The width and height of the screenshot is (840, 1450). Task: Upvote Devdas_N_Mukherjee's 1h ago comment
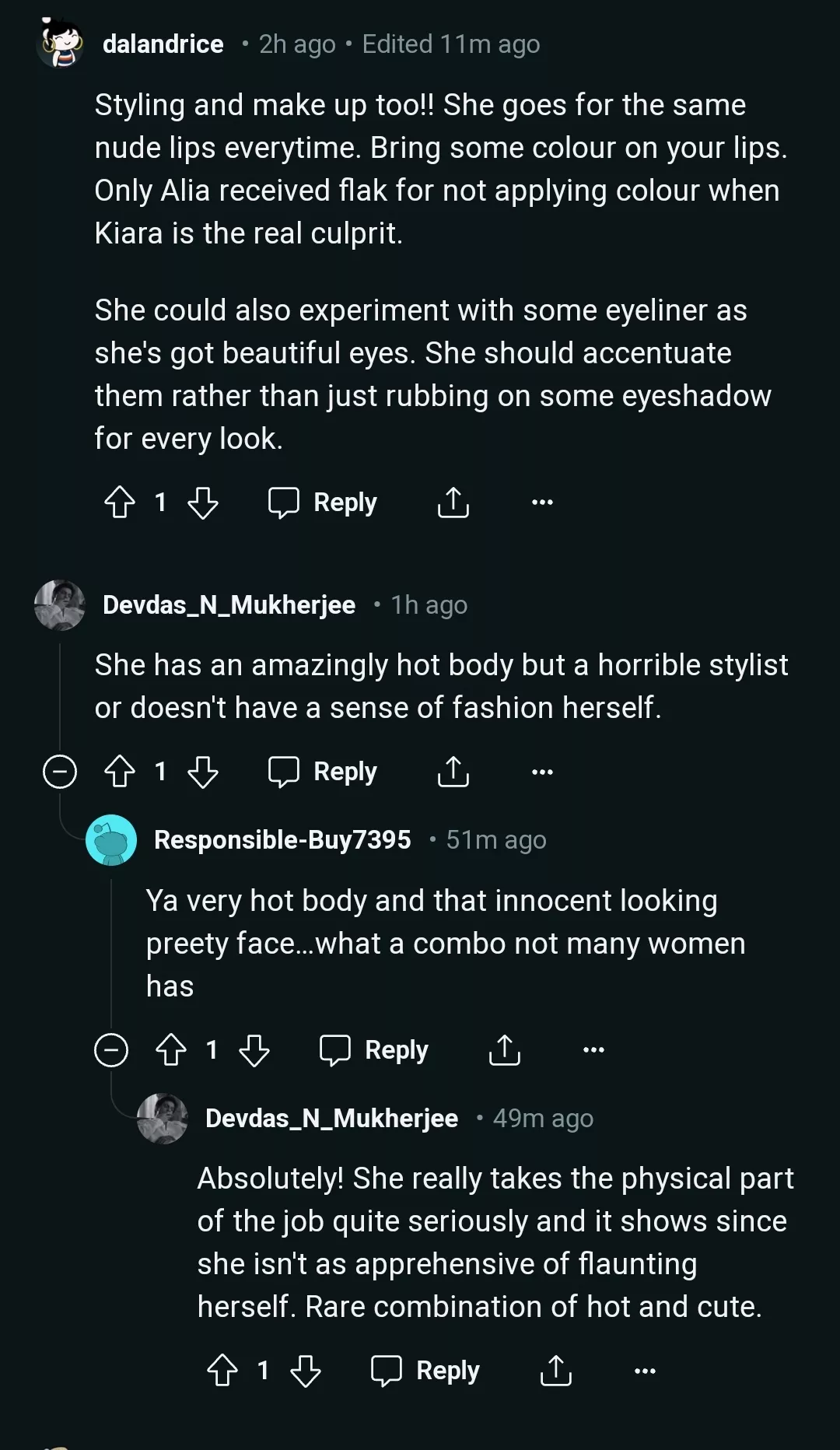(120, 772)
